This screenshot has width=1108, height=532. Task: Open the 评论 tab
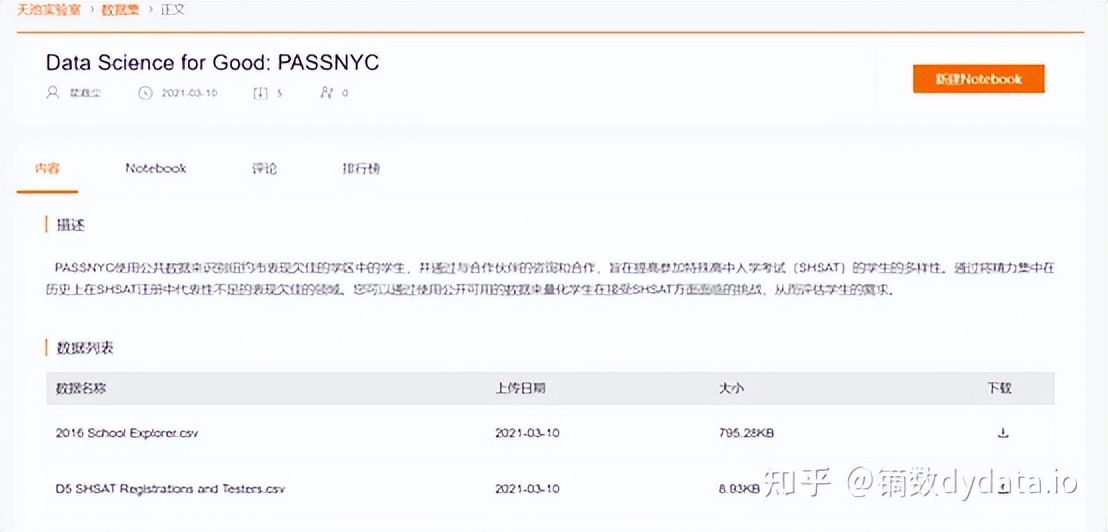tap(264, 168)
